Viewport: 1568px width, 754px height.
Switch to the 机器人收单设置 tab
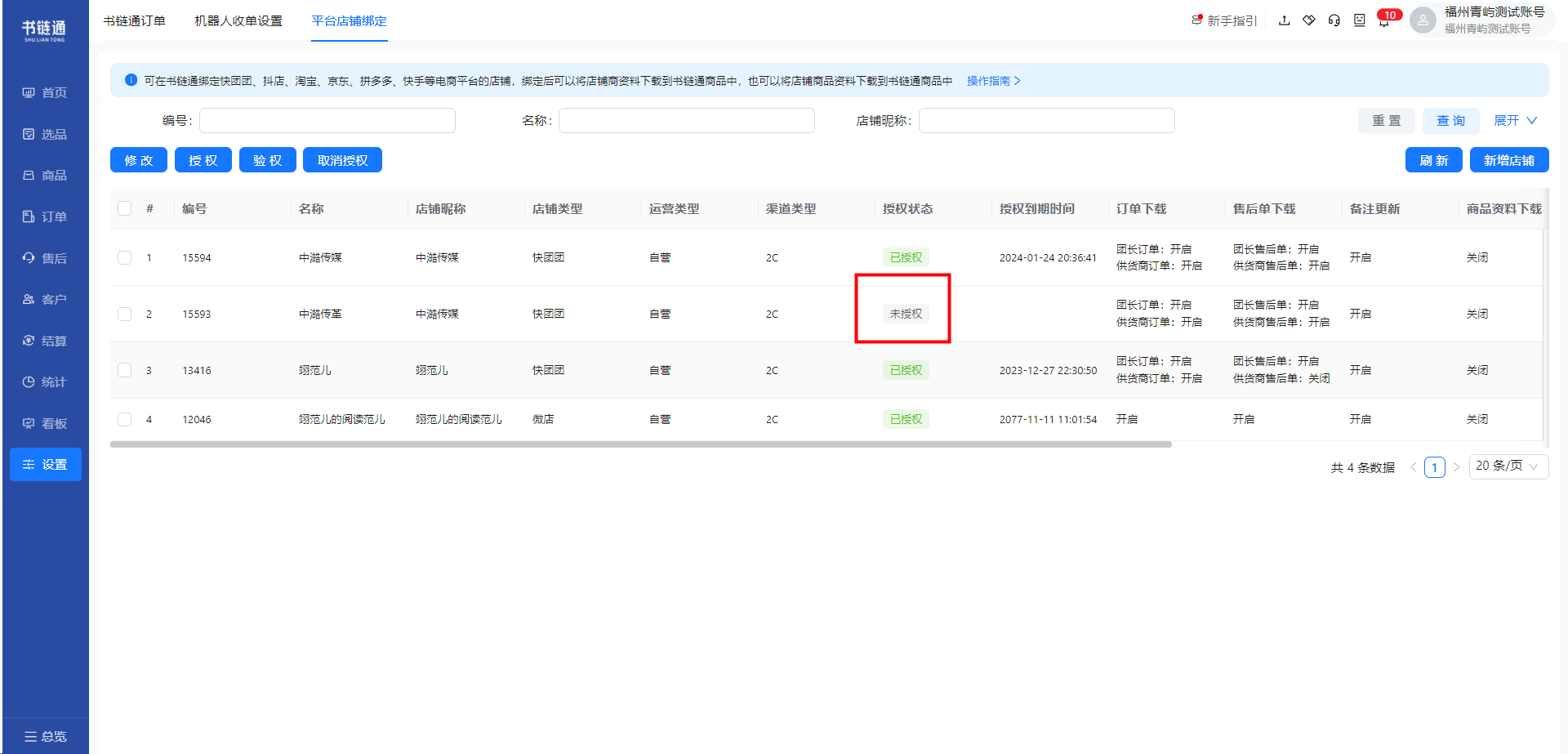(238, 20)
